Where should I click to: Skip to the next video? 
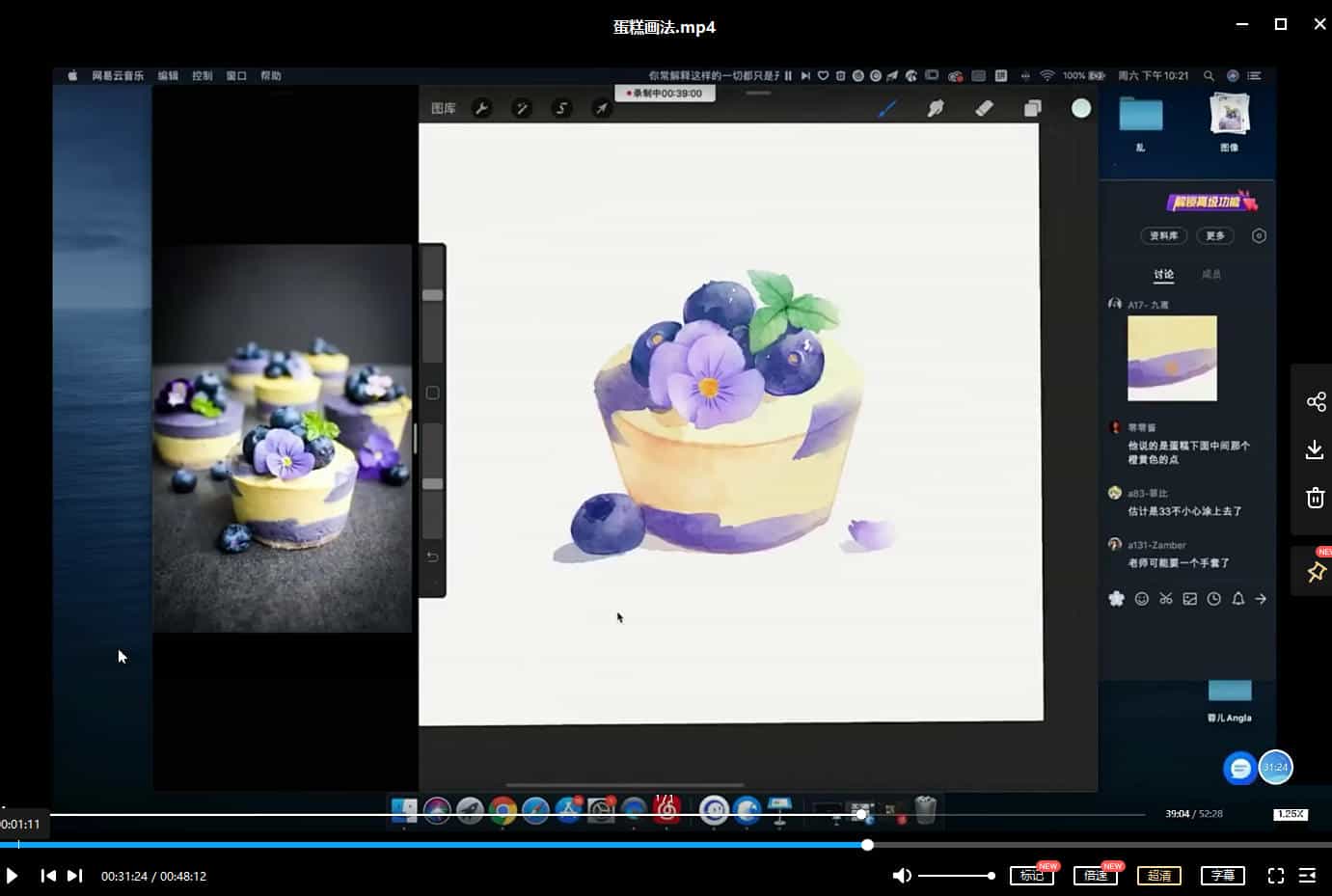point(74,876)
